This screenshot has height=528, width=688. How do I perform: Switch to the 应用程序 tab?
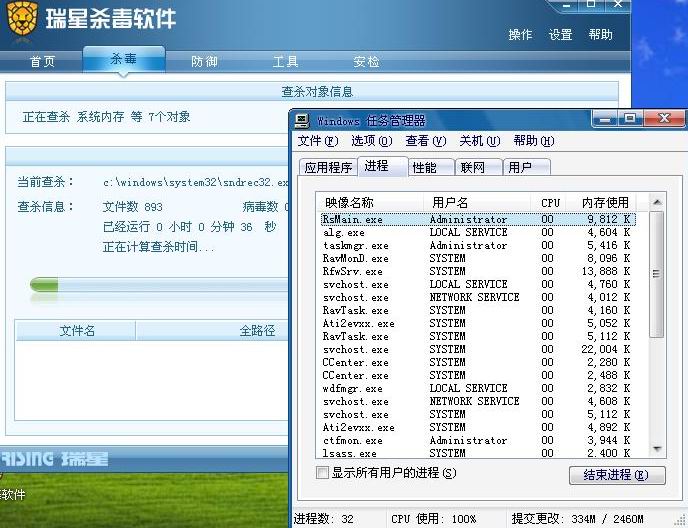pos(328,168)
